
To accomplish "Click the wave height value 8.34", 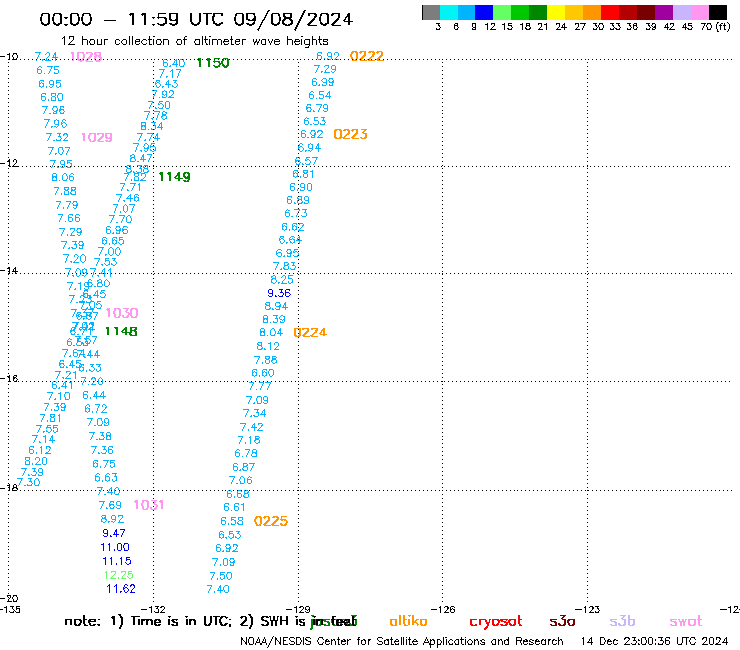I will (x=151, y=127).
